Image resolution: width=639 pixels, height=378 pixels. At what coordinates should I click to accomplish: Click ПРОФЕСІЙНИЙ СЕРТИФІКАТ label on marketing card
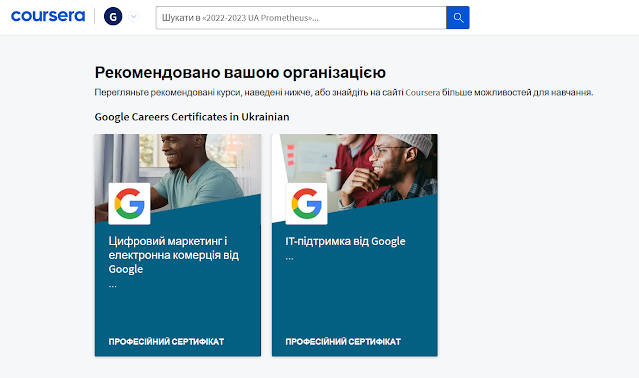(x=166, y=342)
